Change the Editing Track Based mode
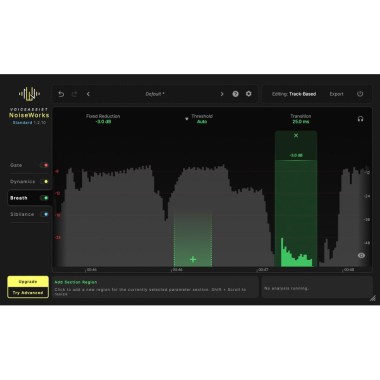Screen dimensions: 380x380 click(294, 94)
